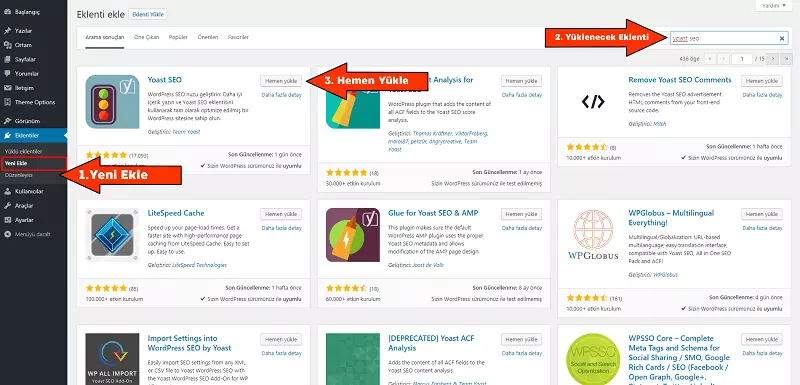Install WPSSO Core with Hemen yükle
The height and width of the screenshot is (385, 800).
(x=762, y=339)
